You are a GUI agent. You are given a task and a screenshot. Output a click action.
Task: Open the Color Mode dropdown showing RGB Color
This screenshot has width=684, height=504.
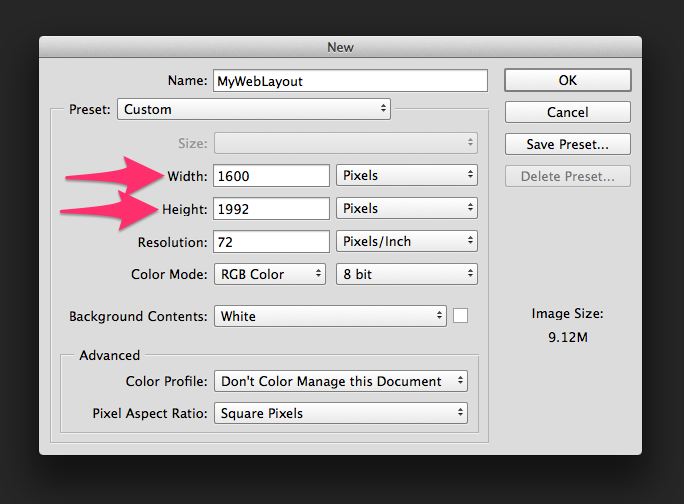[x=270, y=274]
